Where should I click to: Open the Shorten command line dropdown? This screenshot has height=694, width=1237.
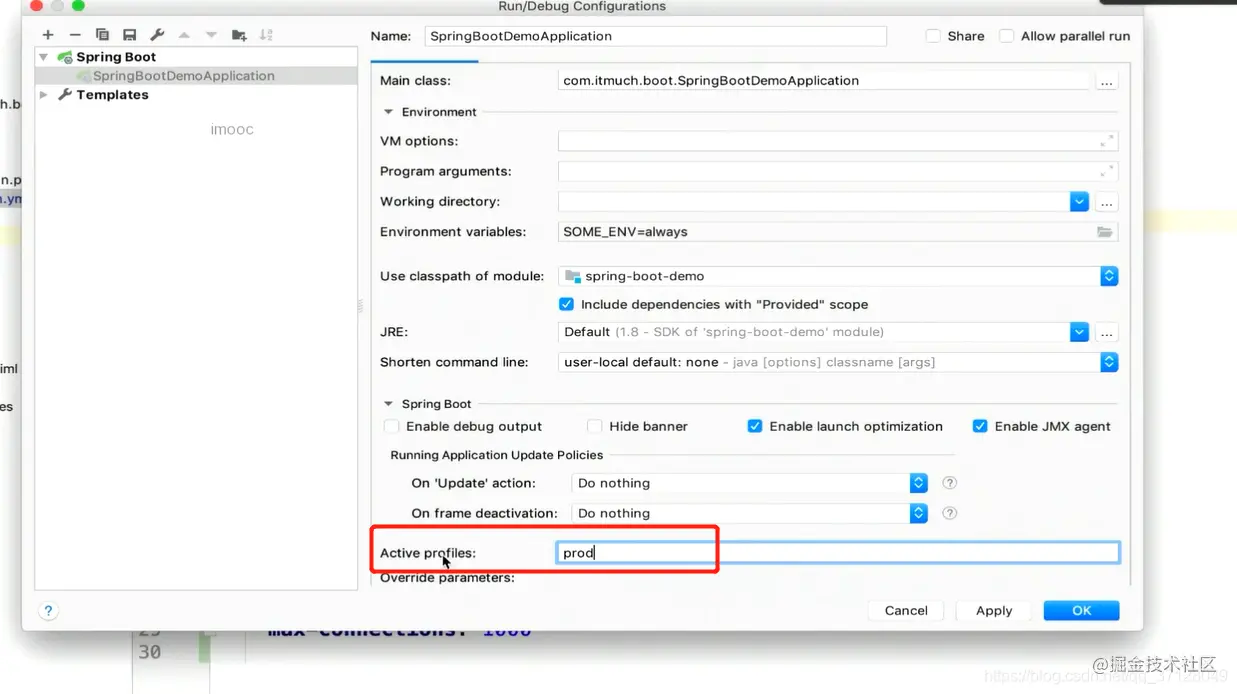click(1109, 362)
